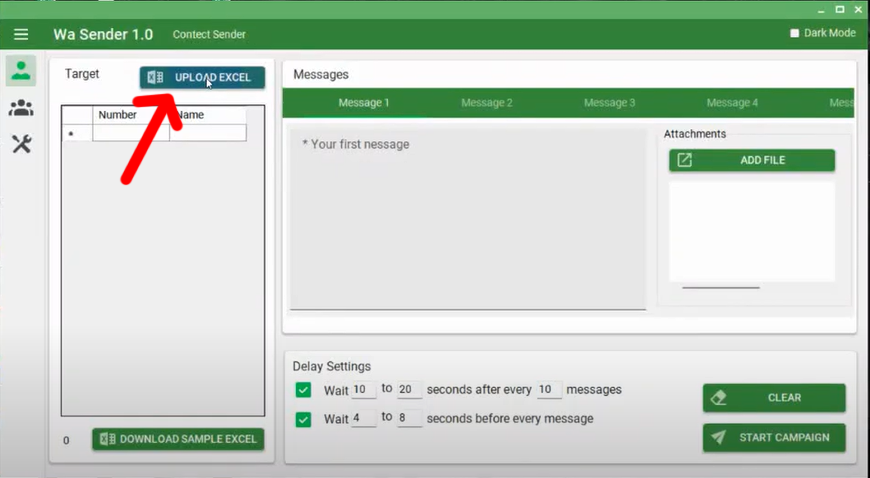
Task: Click the Upload Excel button
Action: pyautogui.click(x=203, y=78)
